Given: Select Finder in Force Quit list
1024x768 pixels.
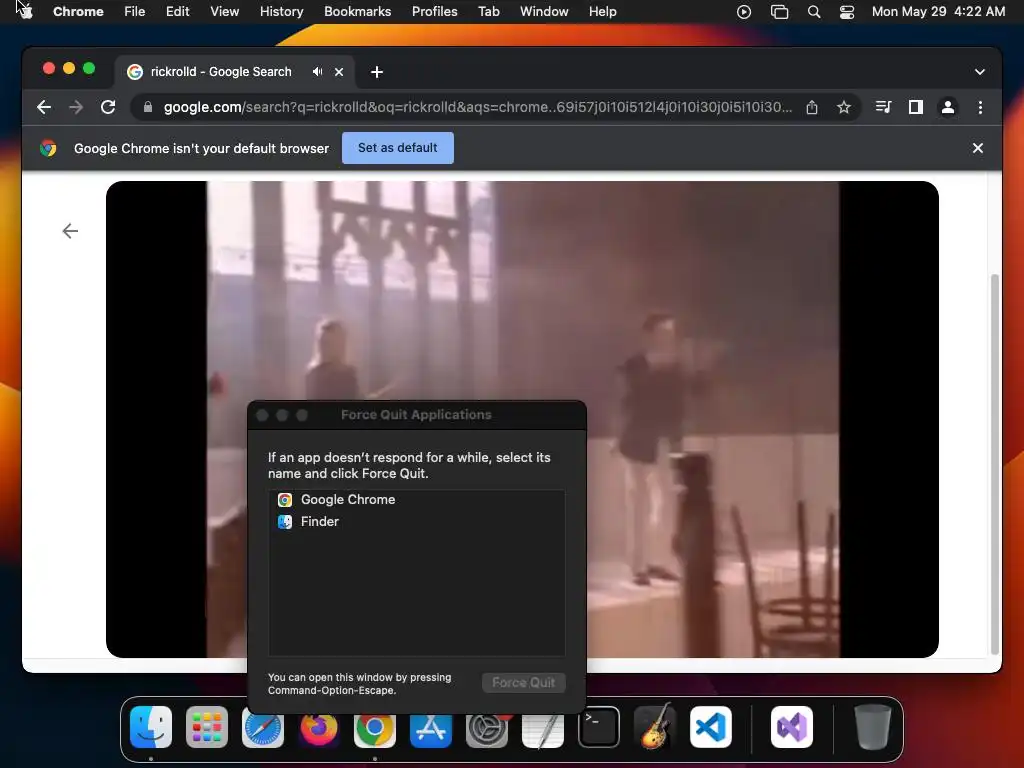Looking at the screenshot, I should click(417, 522).
